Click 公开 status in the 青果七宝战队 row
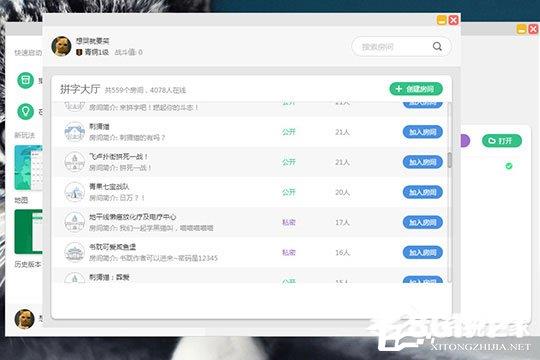This screenshot has height=360, width=540. [289, 192]
